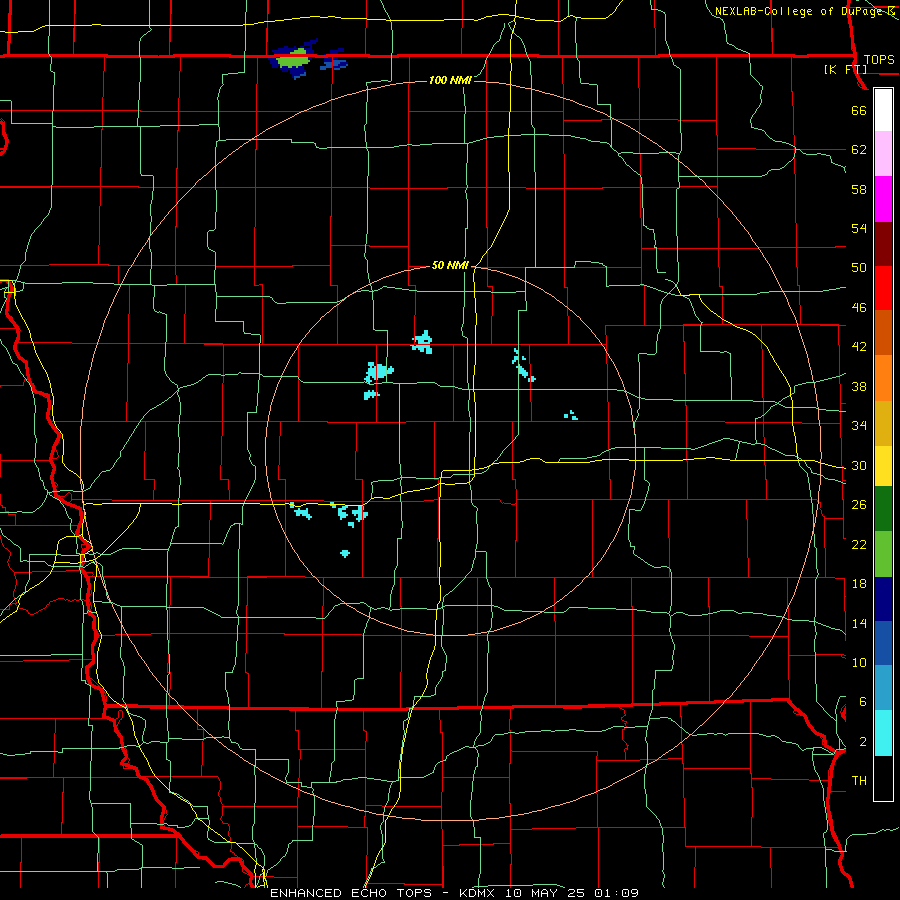Click the "100 NMI" range ring label
Viewport: 900px width, 900px height.
coord(450,80)
